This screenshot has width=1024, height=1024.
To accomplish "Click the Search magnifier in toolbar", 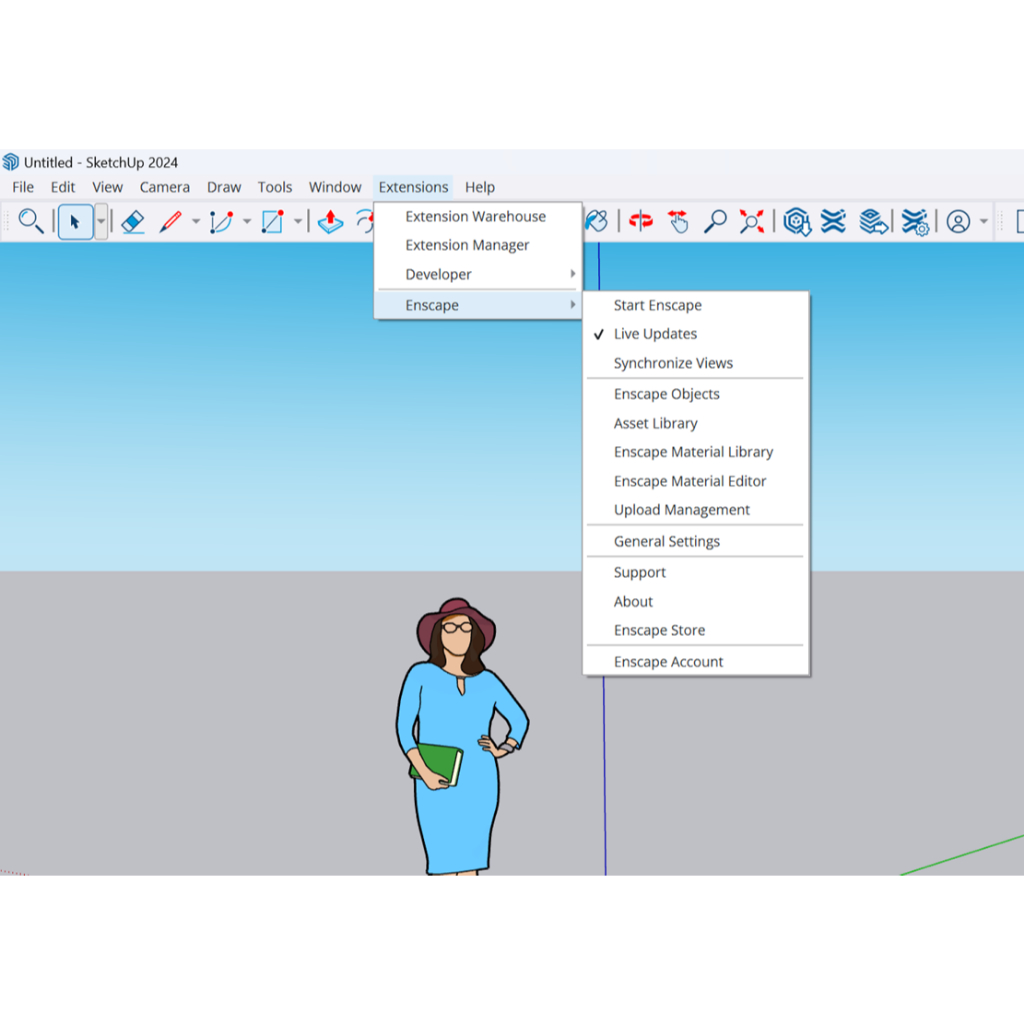I will click(x=31, y=222).
